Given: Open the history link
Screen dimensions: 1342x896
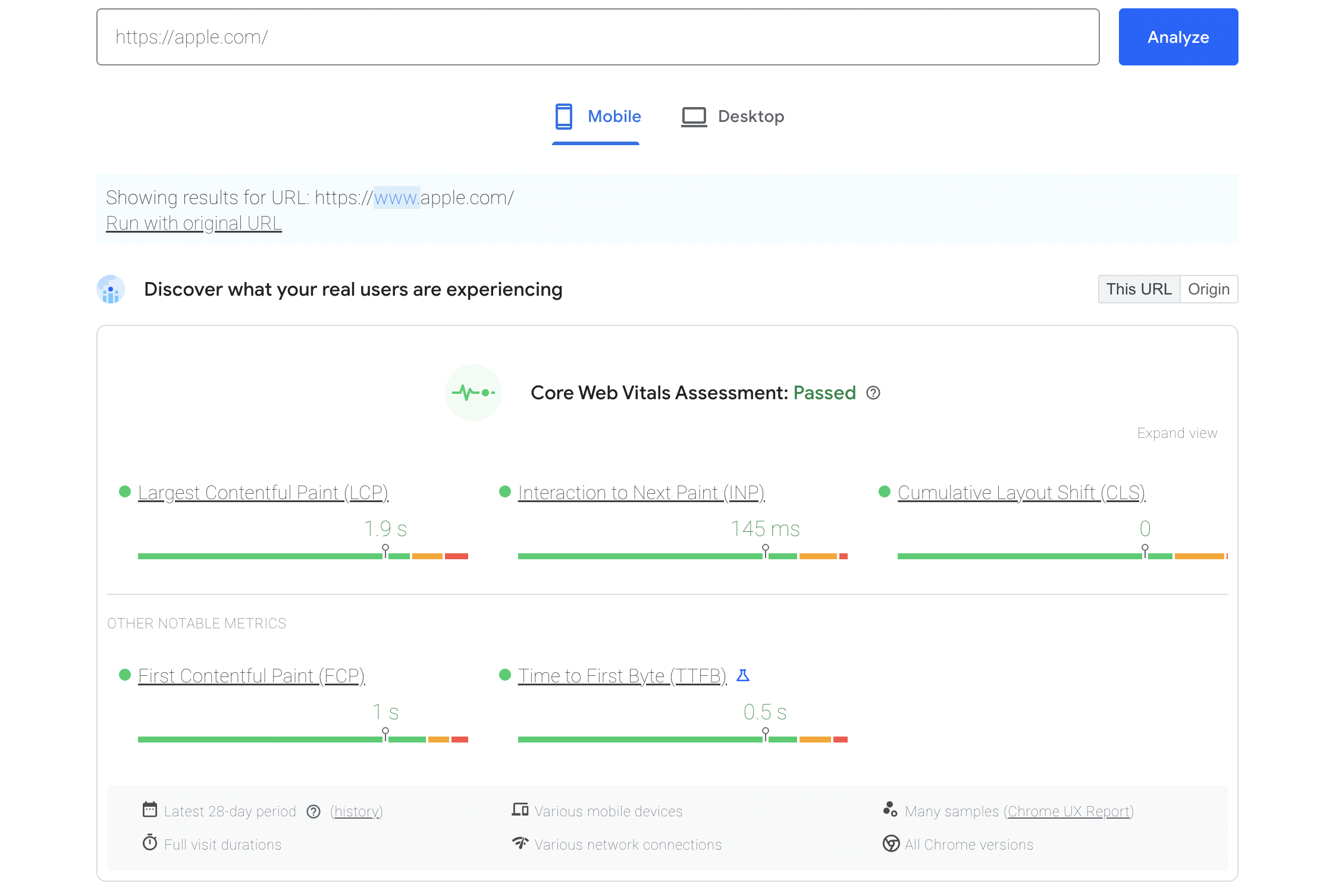Looking at the screenshot, I should tap(356, 812).
